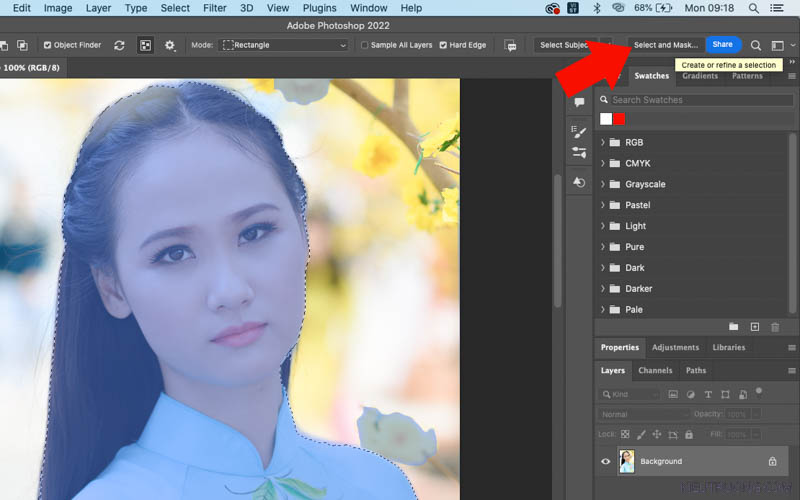Expand the CMYK swatch group
800x500 pixels.
coord(603,163)
